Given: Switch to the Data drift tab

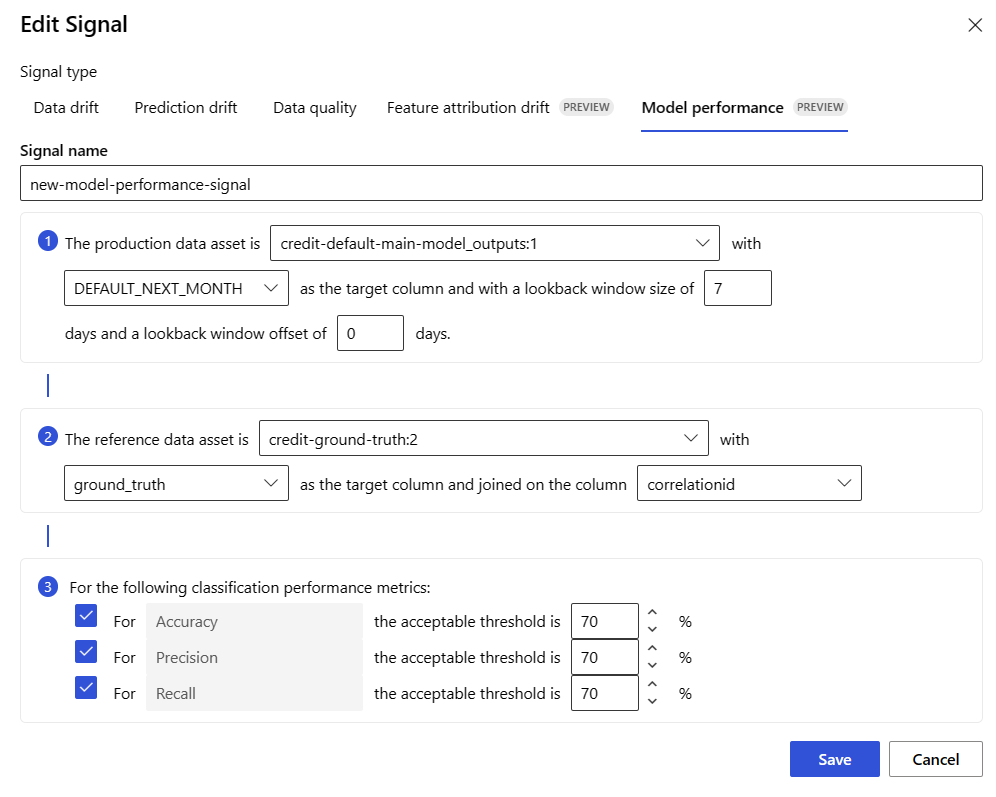Looking at the screenshot, I should pyautogui.click(x=66, y=108).
